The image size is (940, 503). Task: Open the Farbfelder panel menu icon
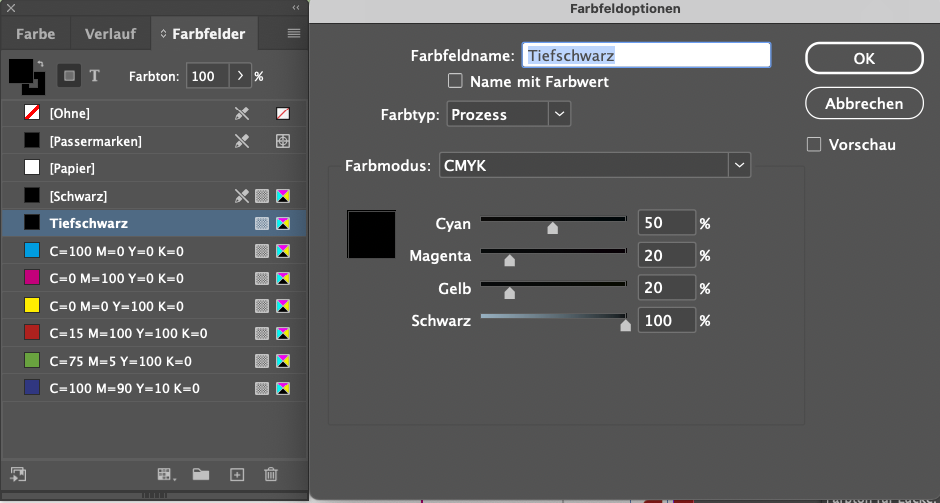coord(294,34)
